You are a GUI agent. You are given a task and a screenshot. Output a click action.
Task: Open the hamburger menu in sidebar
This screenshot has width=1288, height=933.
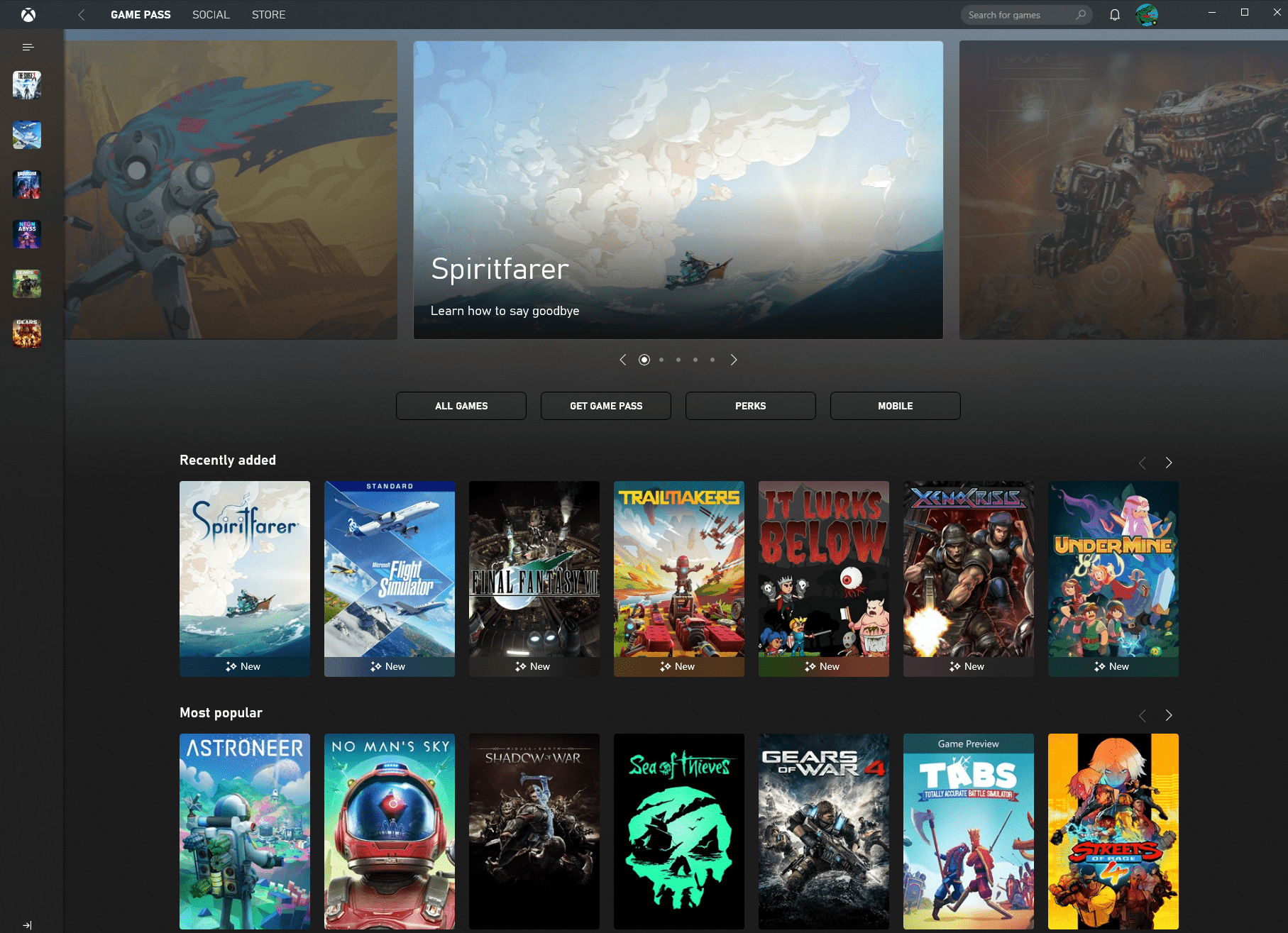(x=28, y=47)
